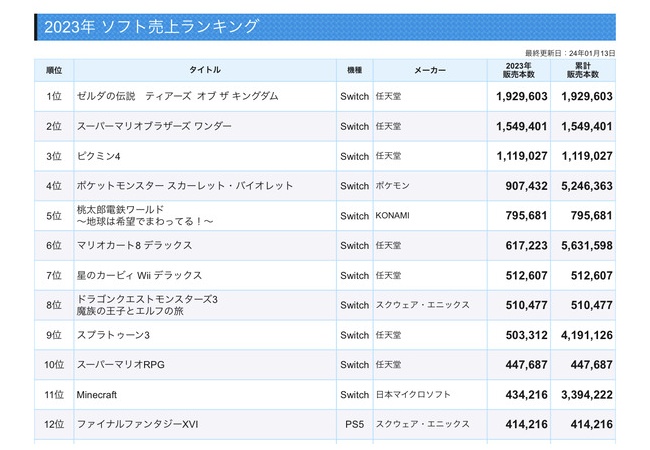Click スクウェア・エニックス in the 12位 row
This screenshot has height=450, width=650.
click(422, 424)
